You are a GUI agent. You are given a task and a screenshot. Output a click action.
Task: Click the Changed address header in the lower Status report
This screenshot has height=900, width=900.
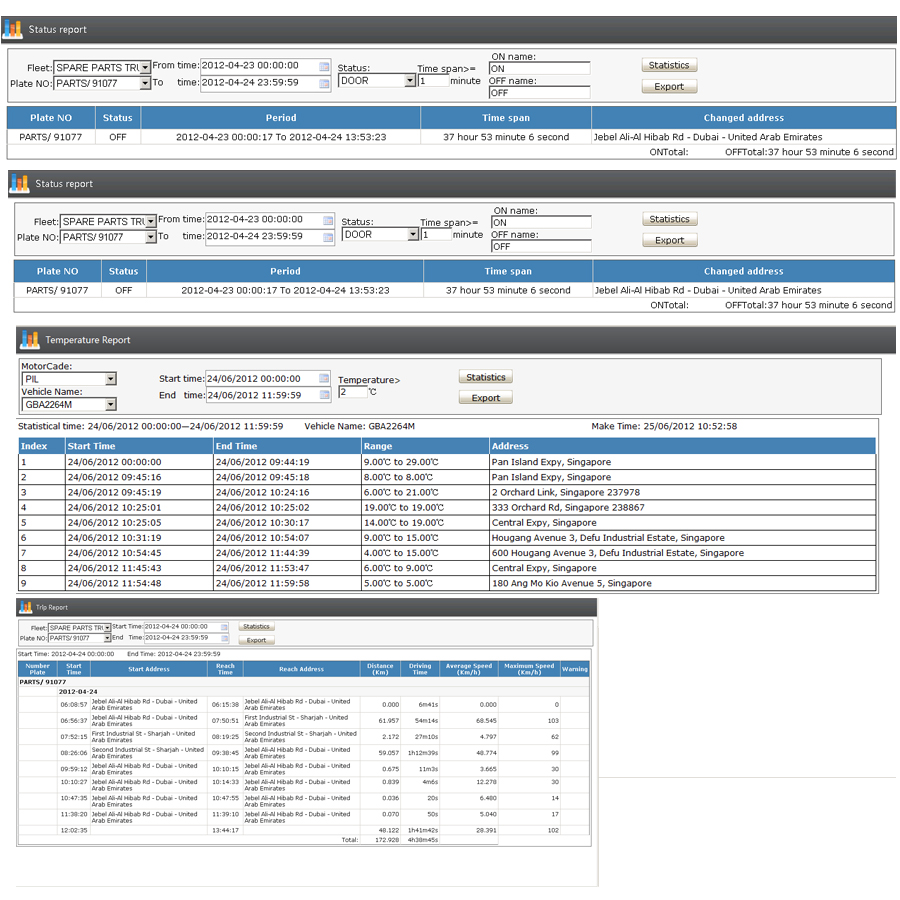click(744, 271)
